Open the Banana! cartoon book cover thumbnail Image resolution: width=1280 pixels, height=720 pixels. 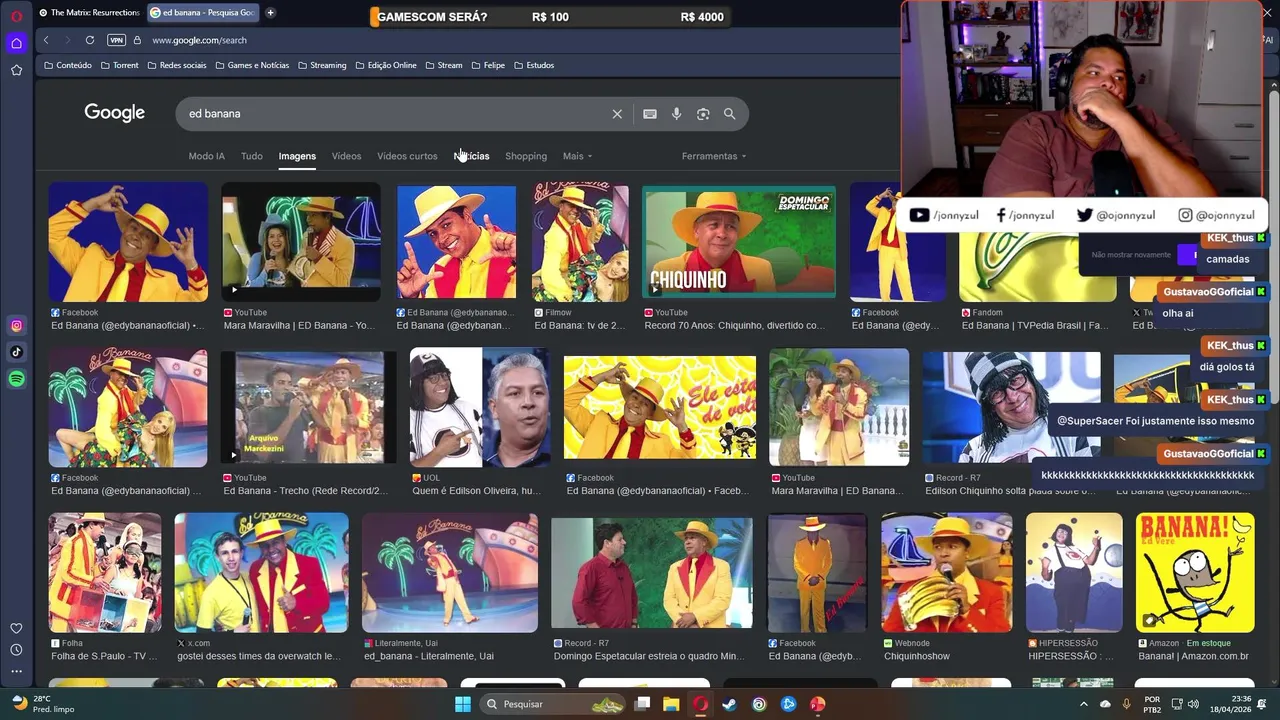[x=1195, y=573]
